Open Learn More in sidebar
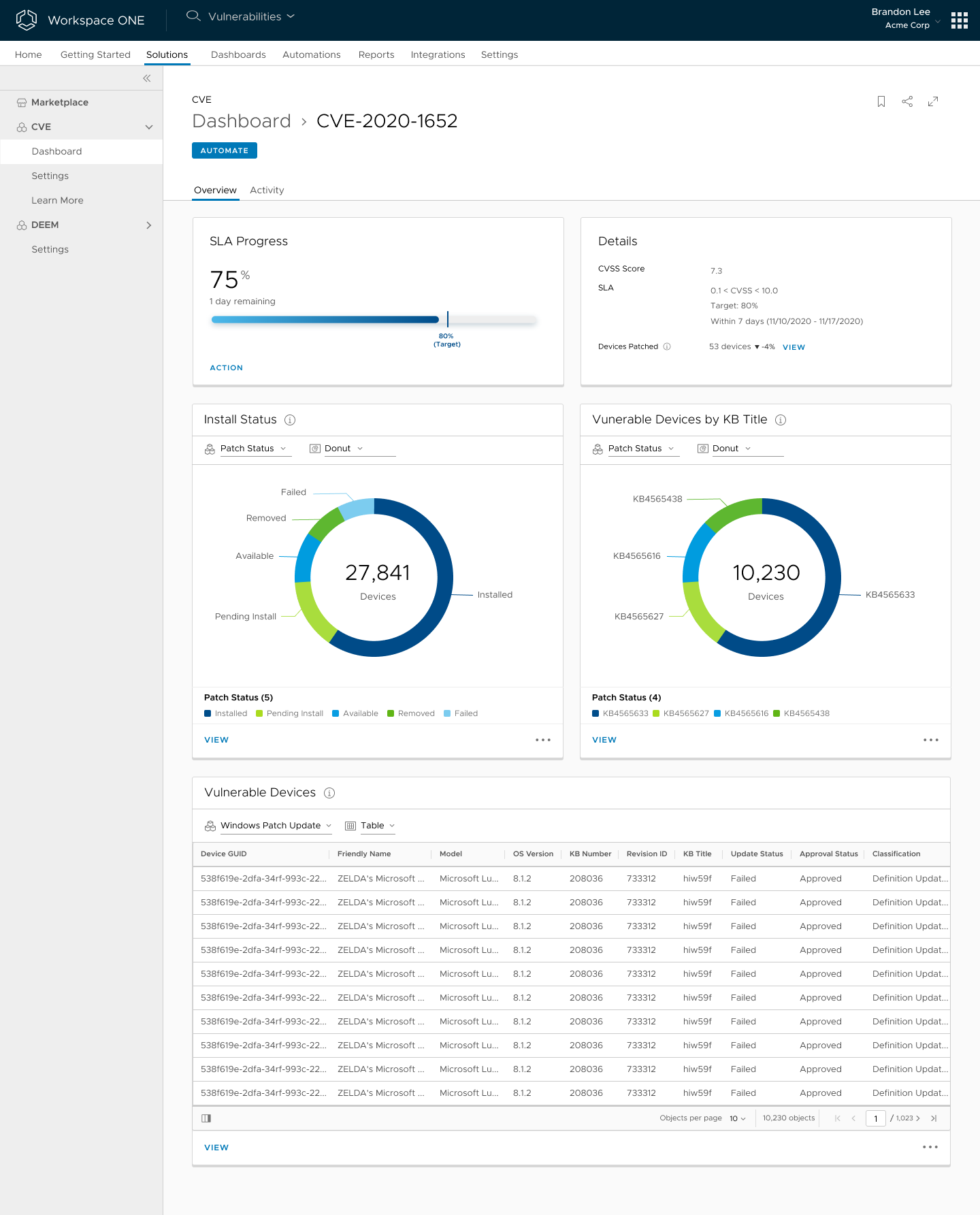 click(57, 201)
